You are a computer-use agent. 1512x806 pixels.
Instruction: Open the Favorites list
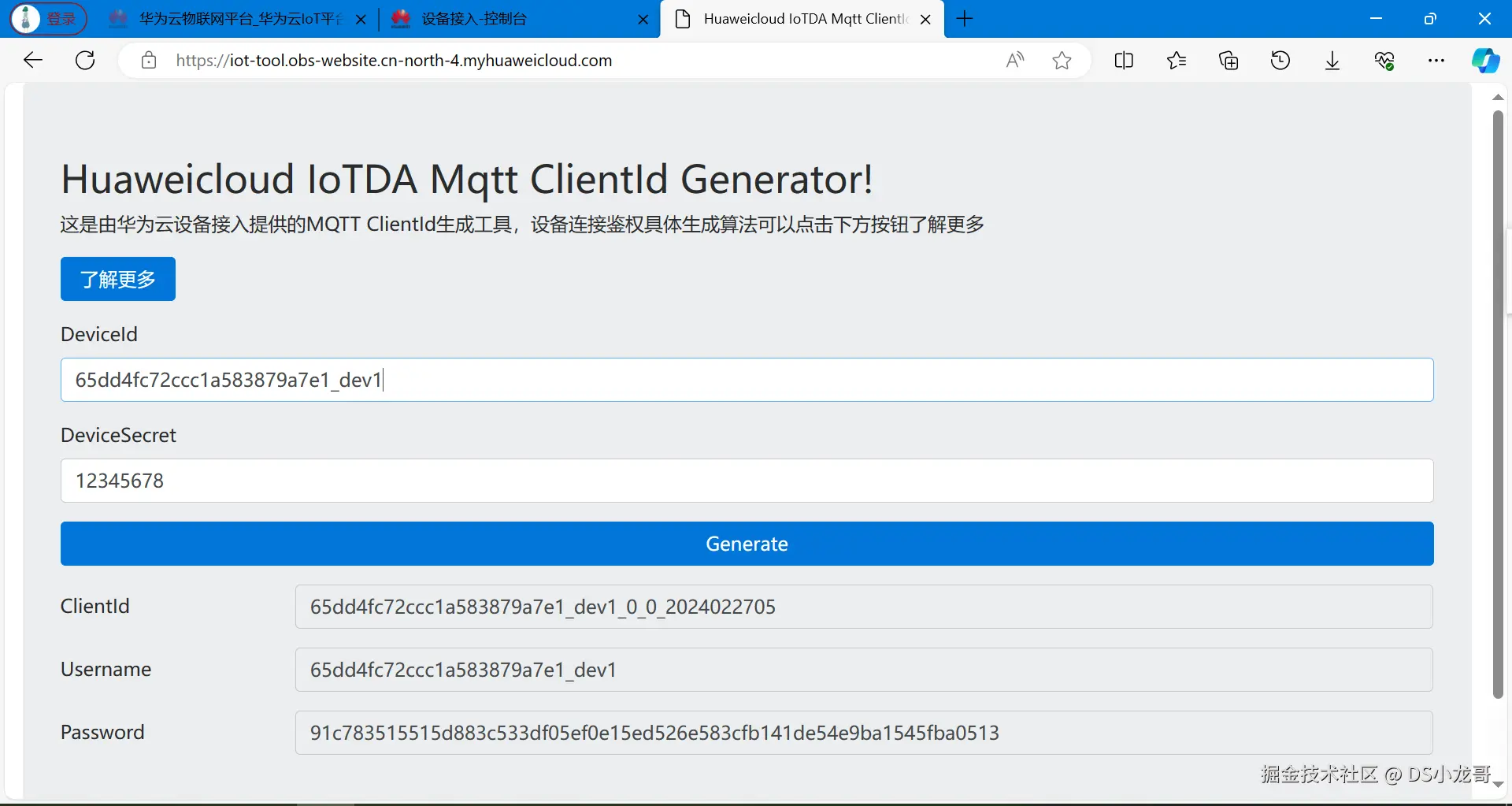[x=1177, y=60]
